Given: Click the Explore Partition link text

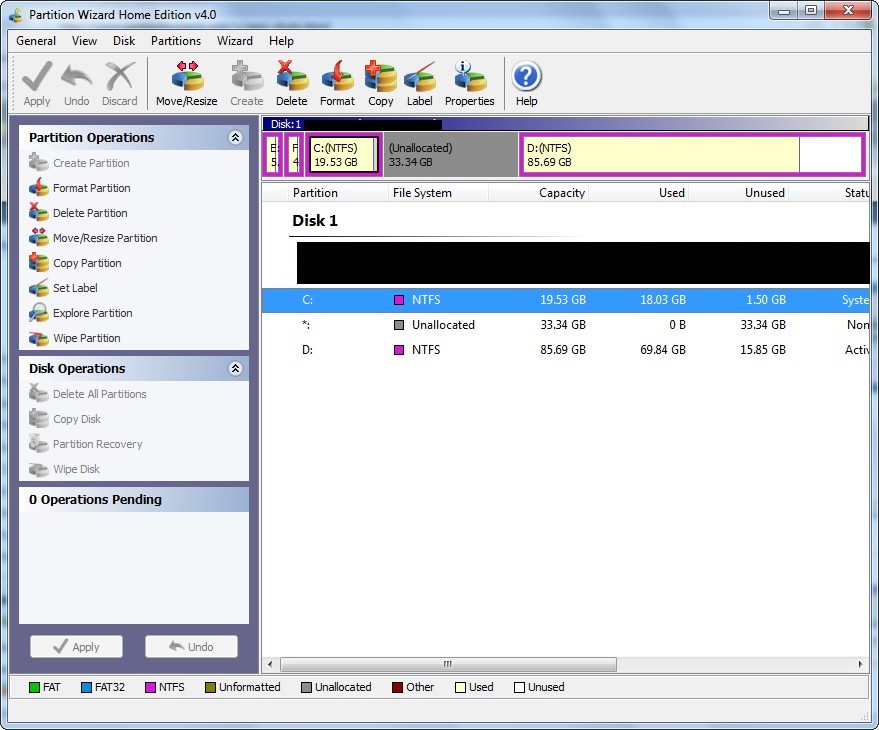Looking at the screenshot, I should click(x=92, y=313).
